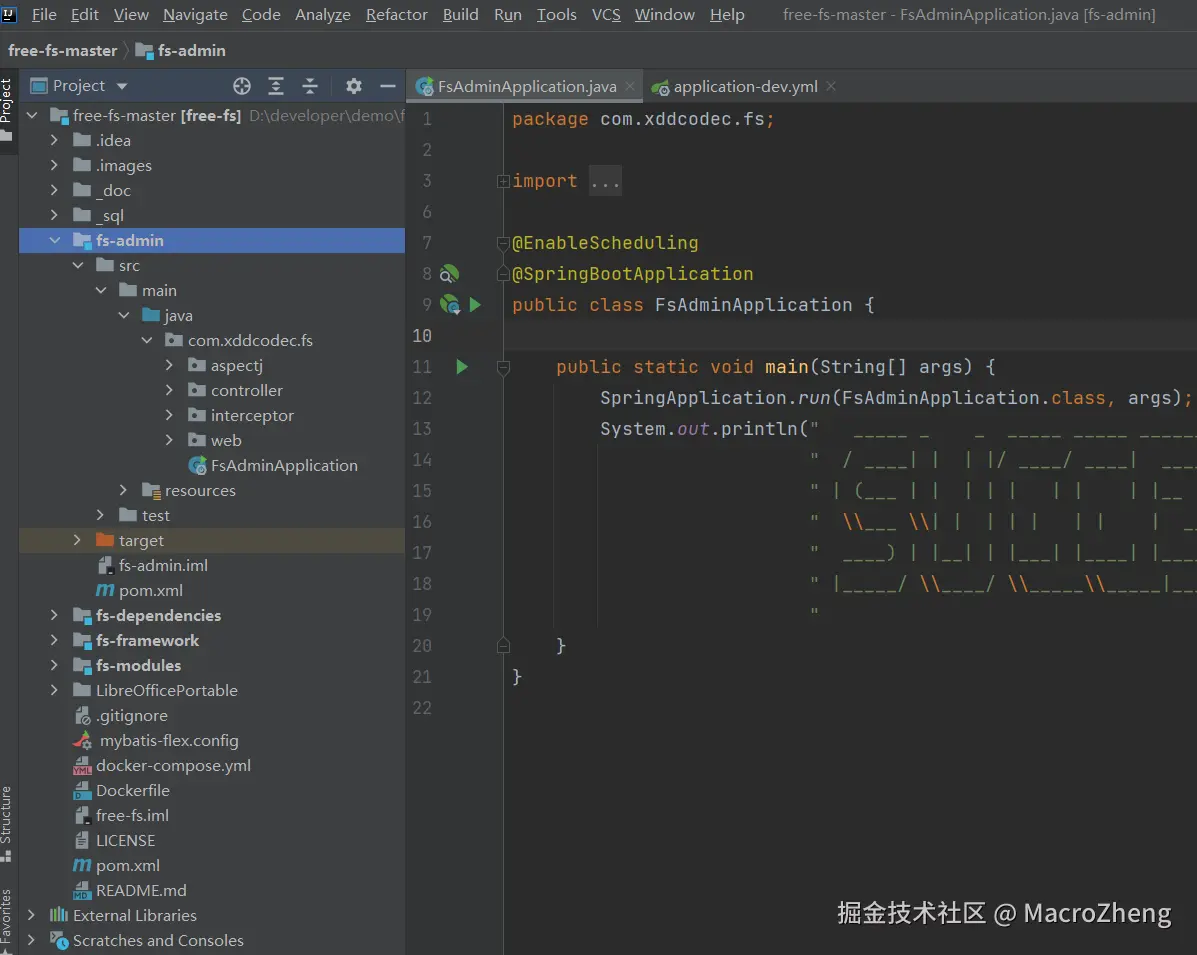Select docker-compose.yml in project tree
1197x955 pixels.
pyautogui.click(x=173, y=766)
